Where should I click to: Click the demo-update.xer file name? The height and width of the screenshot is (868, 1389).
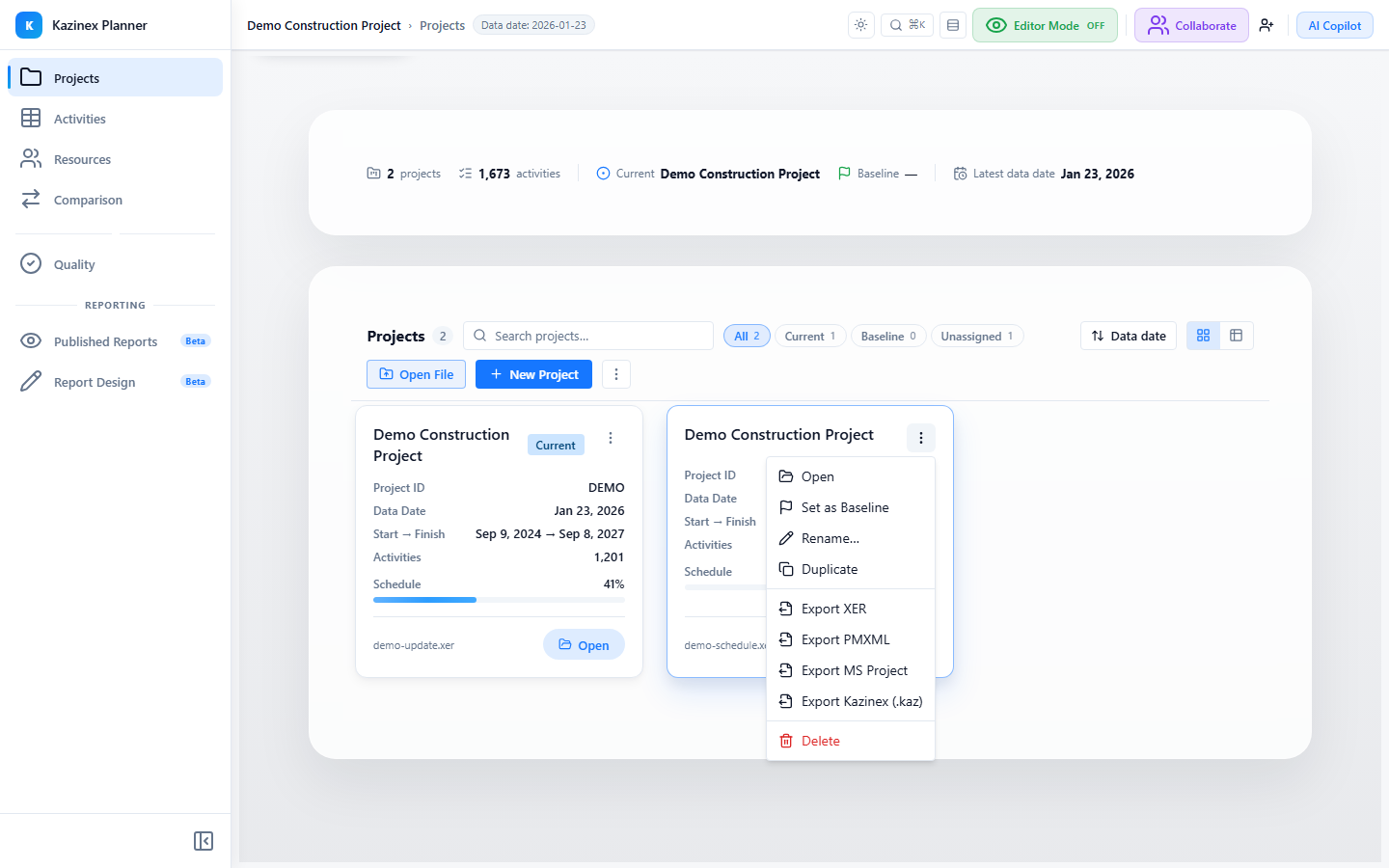click(x=414, y=645)
